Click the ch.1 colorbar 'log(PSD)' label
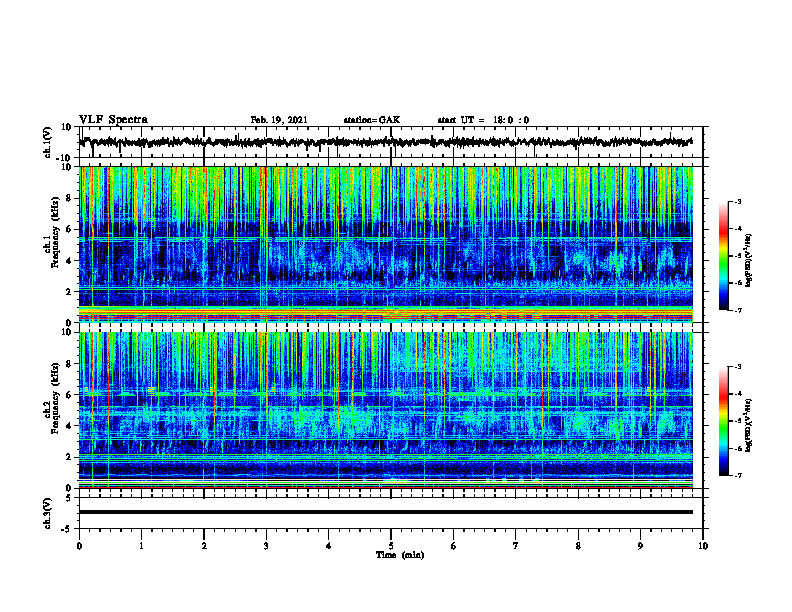The height and width of the screenshot is (612, 792). (x=749, y=260)
